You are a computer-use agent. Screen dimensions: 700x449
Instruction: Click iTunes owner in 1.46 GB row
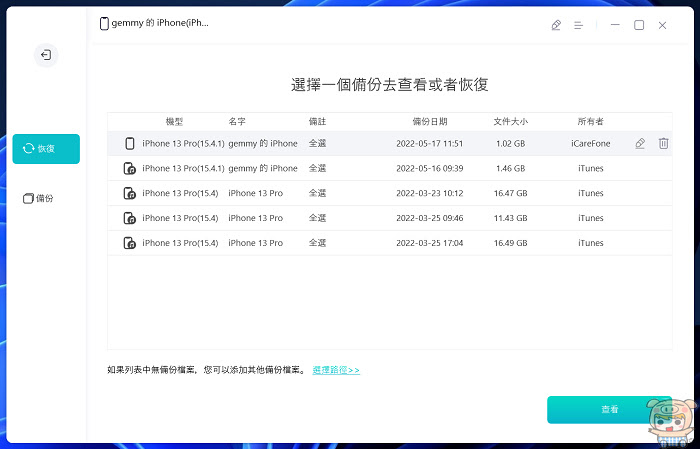(x=591, y=169)
